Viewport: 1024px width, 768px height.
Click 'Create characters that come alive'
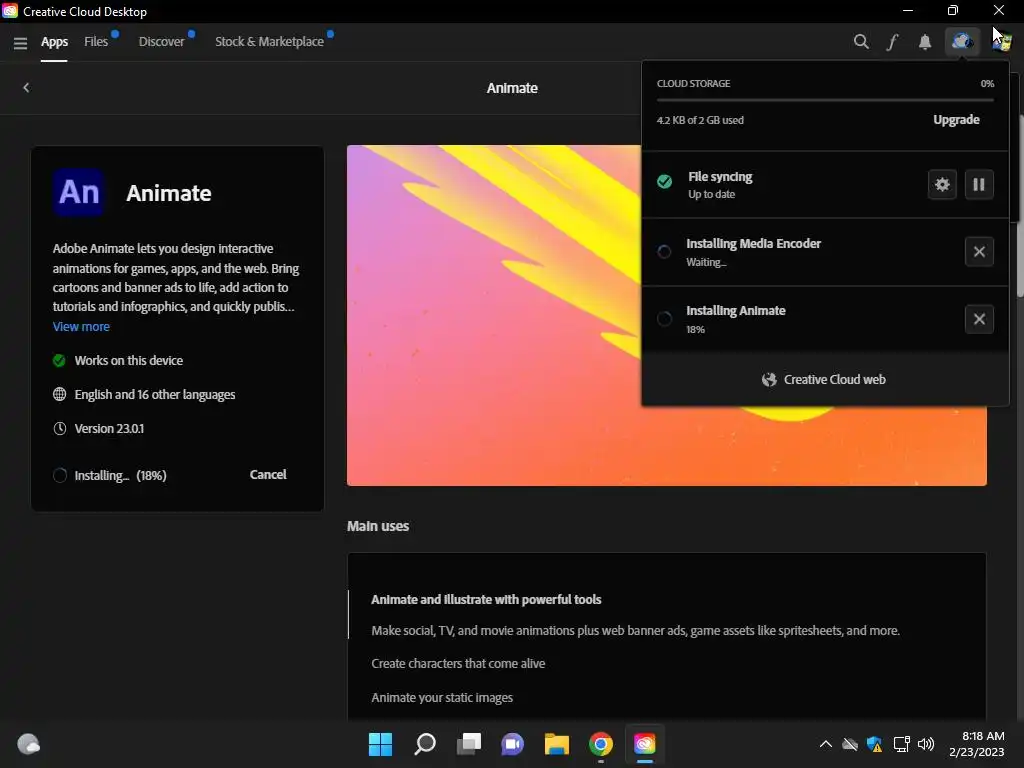pyautogui.click(x=458, y=664)
